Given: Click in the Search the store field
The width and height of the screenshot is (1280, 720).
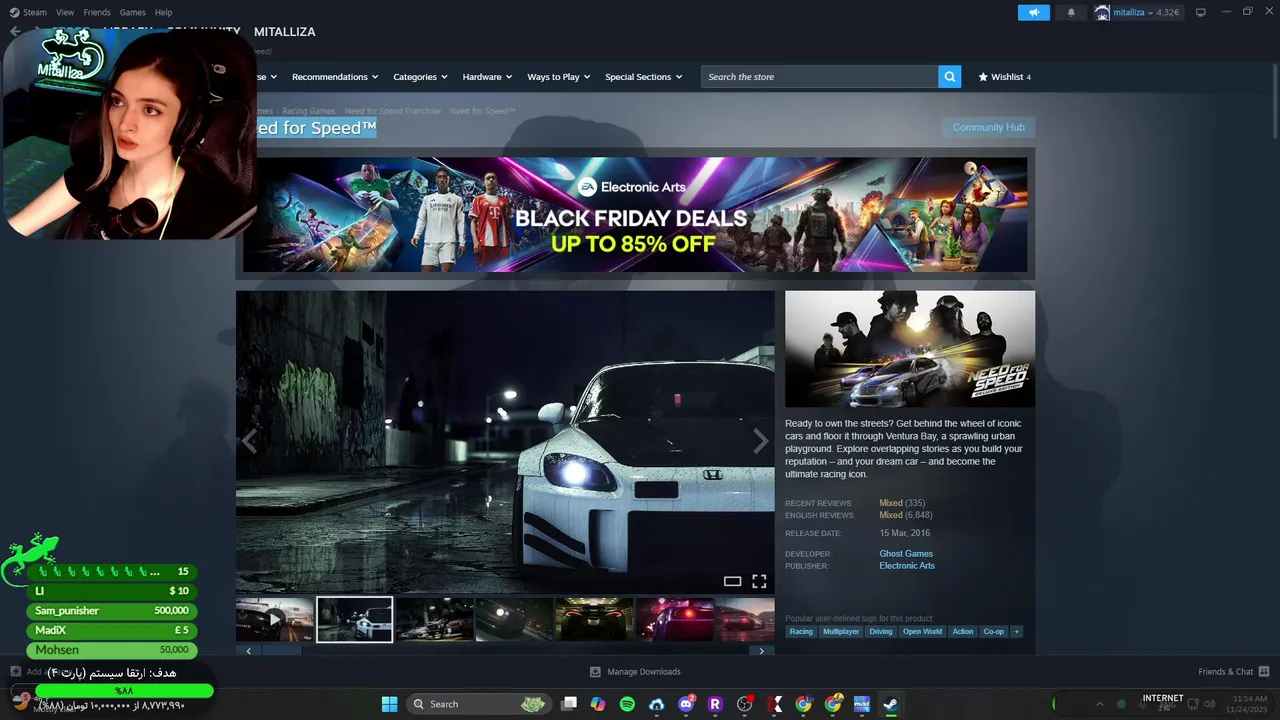Looking at the screenshot, I should click(819, 77).
